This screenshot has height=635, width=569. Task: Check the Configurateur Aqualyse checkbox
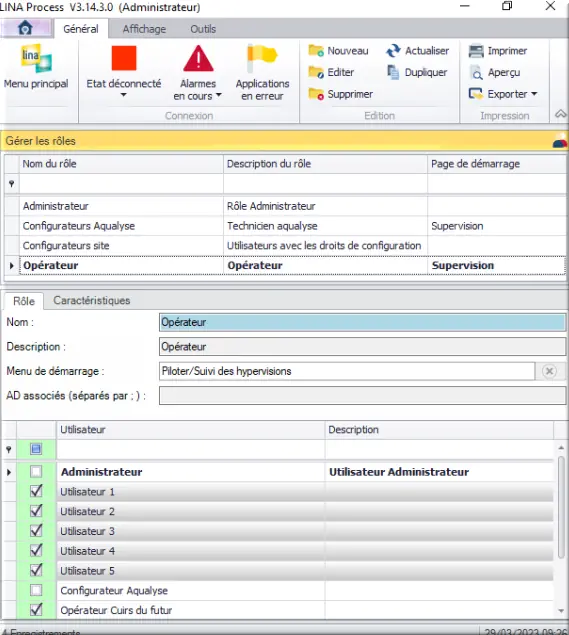click(36, 590)
